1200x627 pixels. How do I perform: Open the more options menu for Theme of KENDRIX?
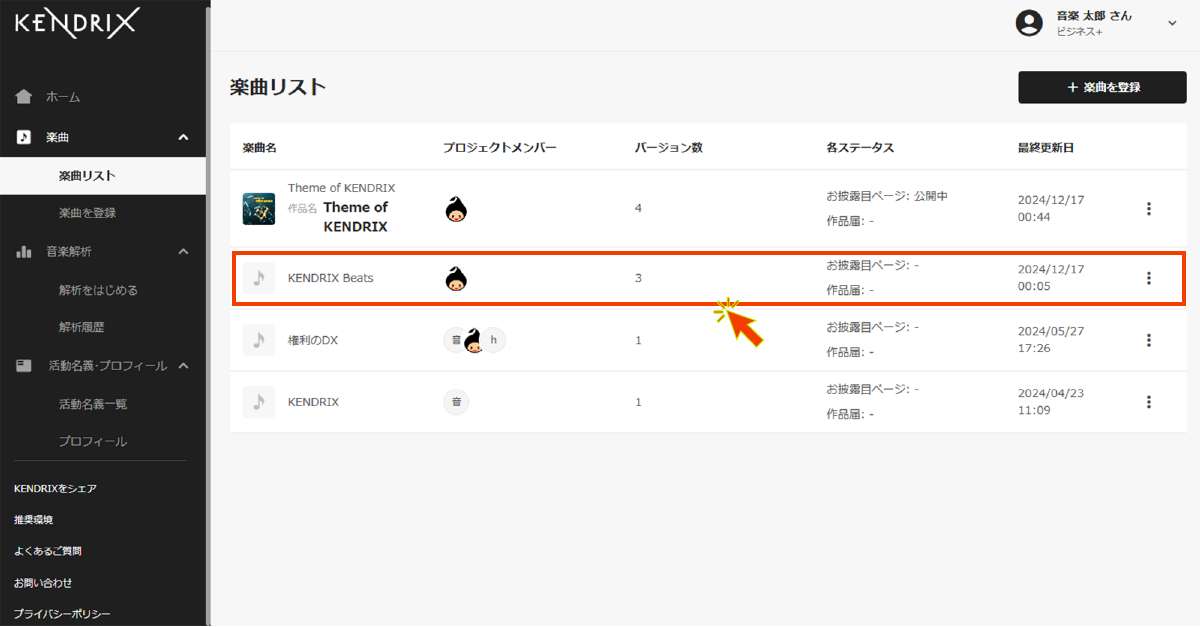pyautogui.click(x=1149, y=209)
